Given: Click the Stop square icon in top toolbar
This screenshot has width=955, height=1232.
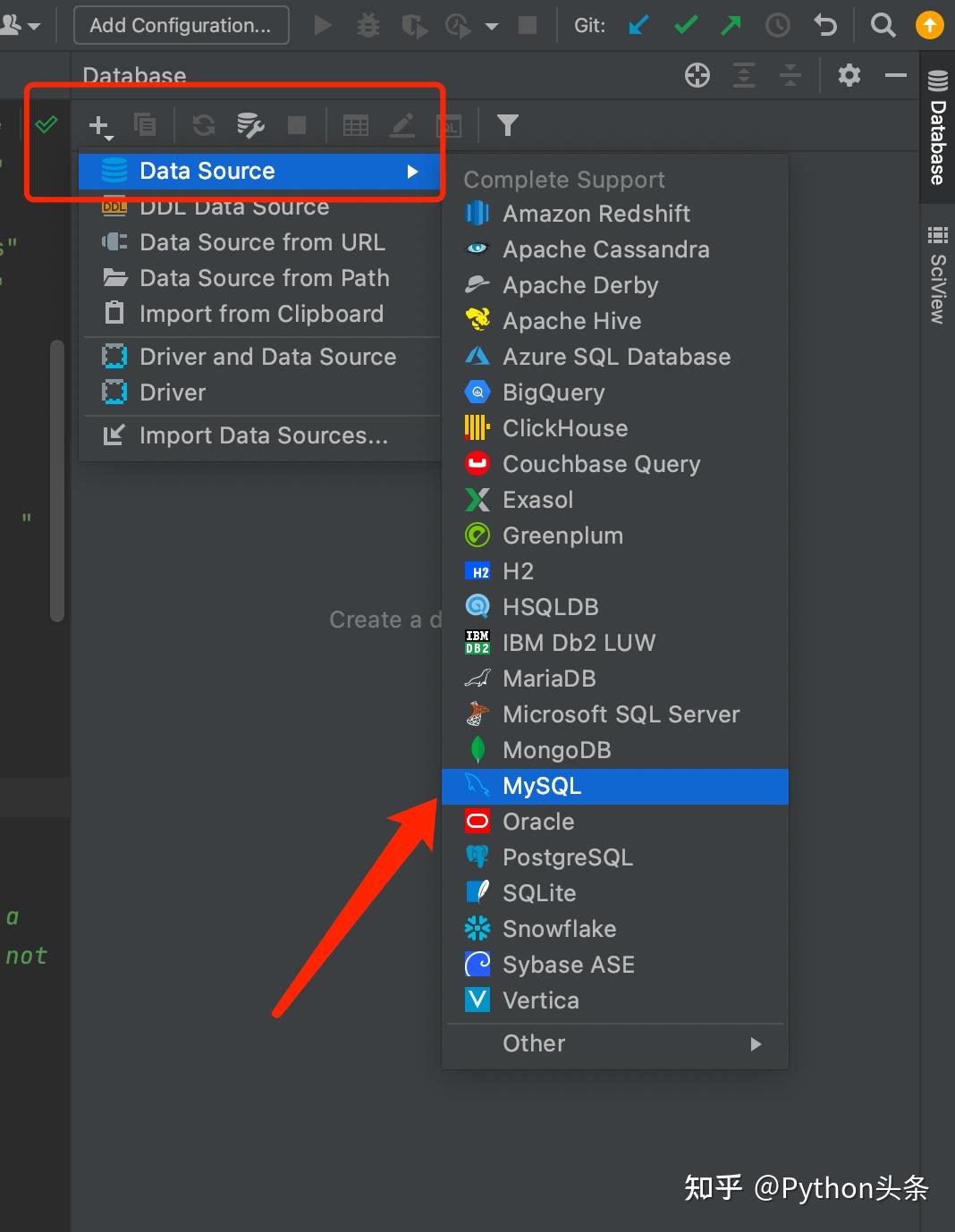Looking at the screenshot, I should click(528, 25).
